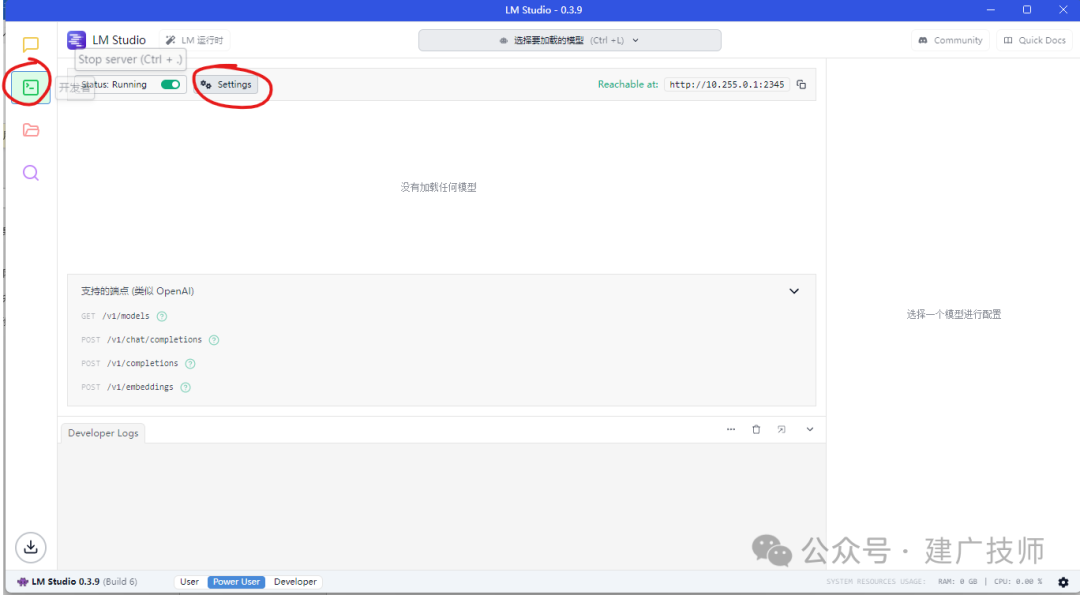
Task: Select User mode in status bar
Action: (189, 582)
